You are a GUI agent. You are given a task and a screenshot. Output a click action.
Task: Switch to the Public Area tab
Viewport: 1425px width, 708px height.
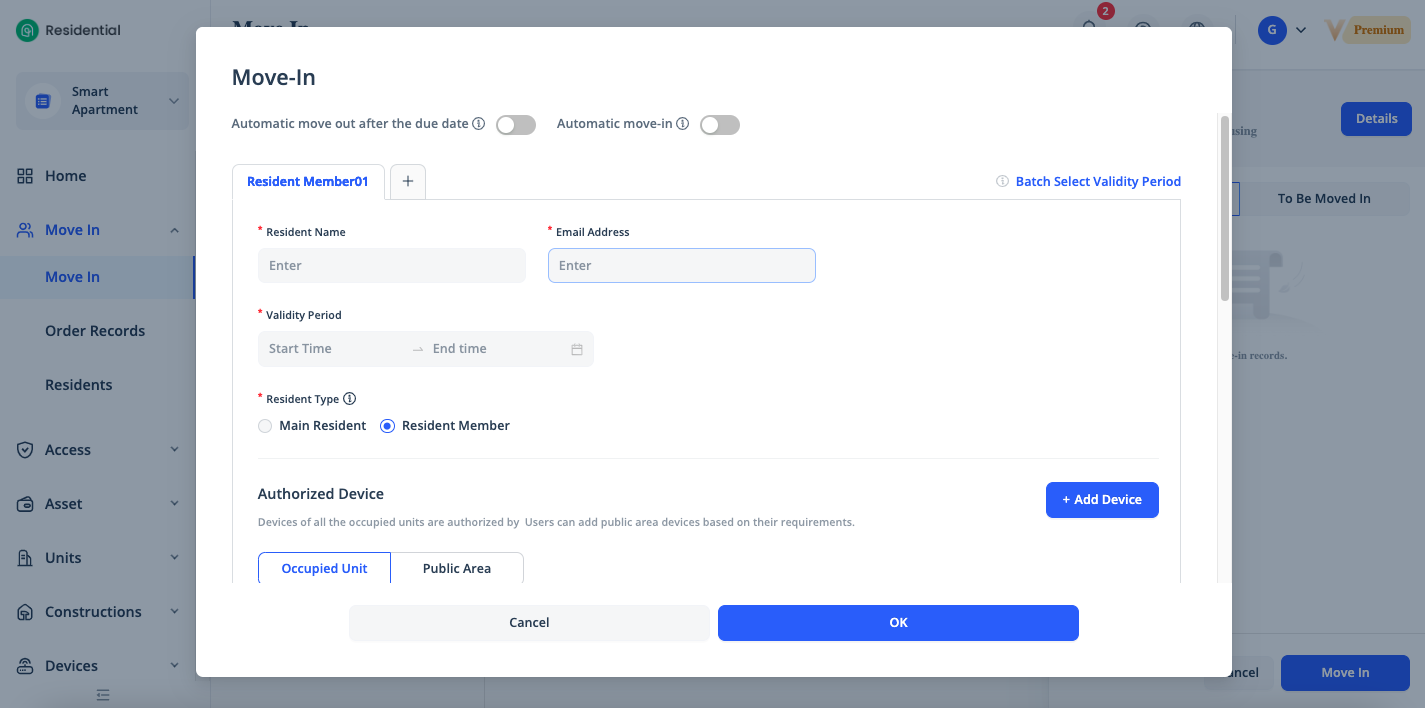tap(456, 568)
